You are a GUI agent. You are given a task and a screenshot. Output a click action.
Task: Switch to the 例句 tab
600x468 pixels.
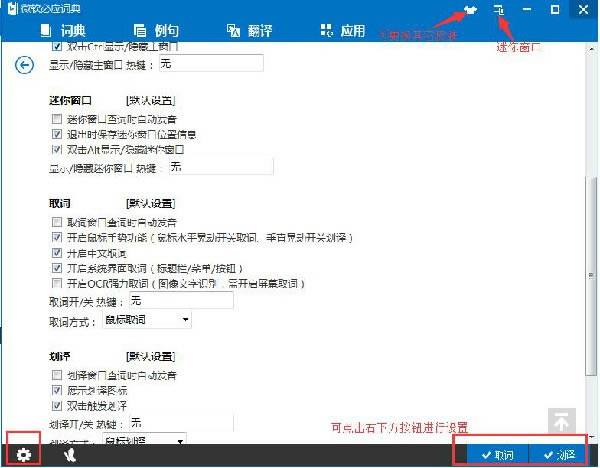tap(157, 31)
